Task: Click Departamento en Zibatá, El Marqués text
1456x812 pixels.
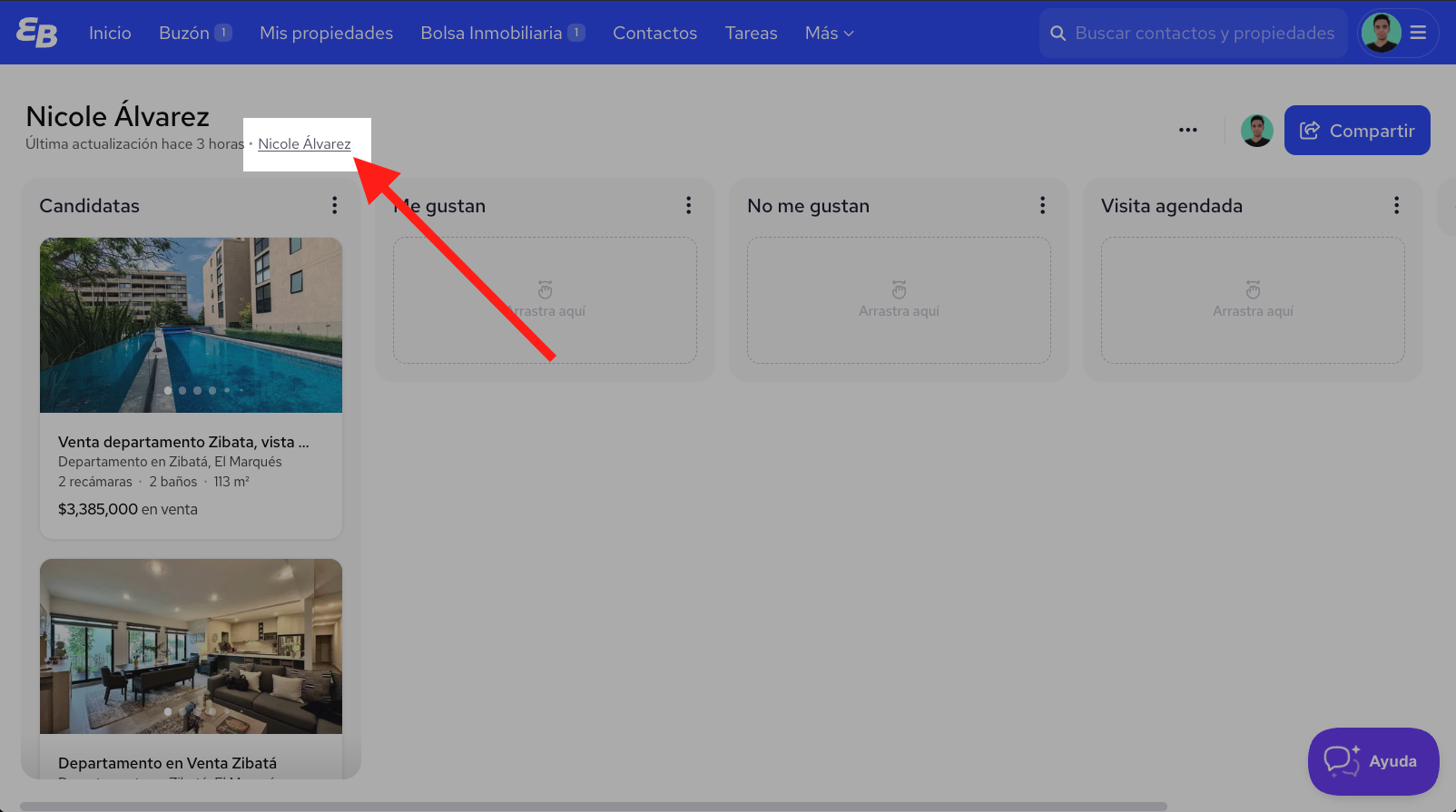Action: (x=170, y=462)
